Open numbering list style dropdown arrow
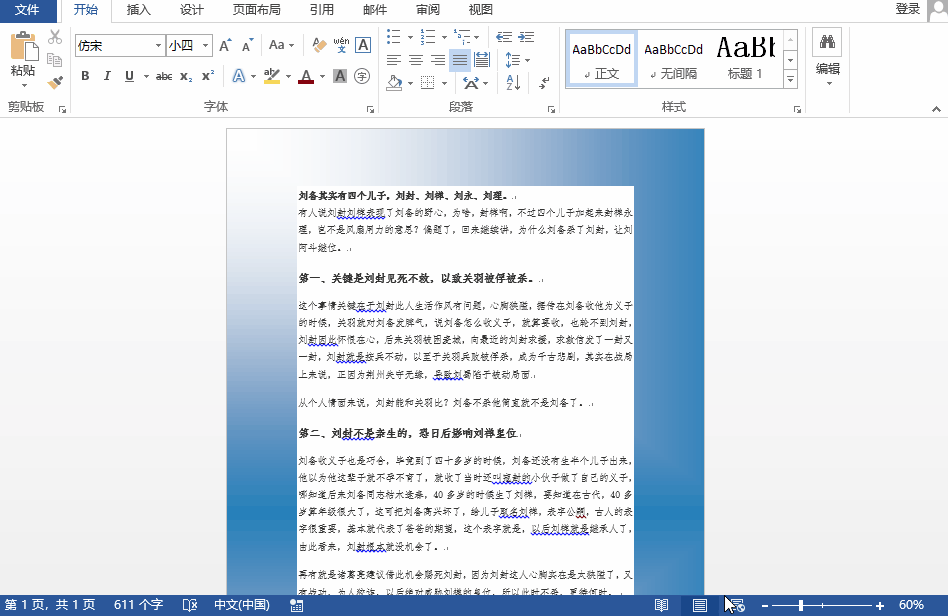This screenshot has height=616, width=948. [x=444, y=37]
